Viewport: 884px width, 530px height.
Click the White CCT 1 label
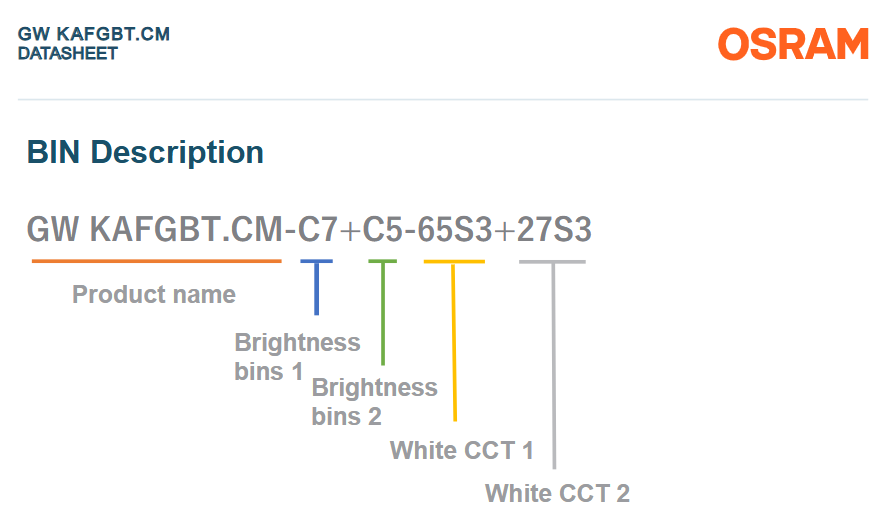[x=462, y=450]
